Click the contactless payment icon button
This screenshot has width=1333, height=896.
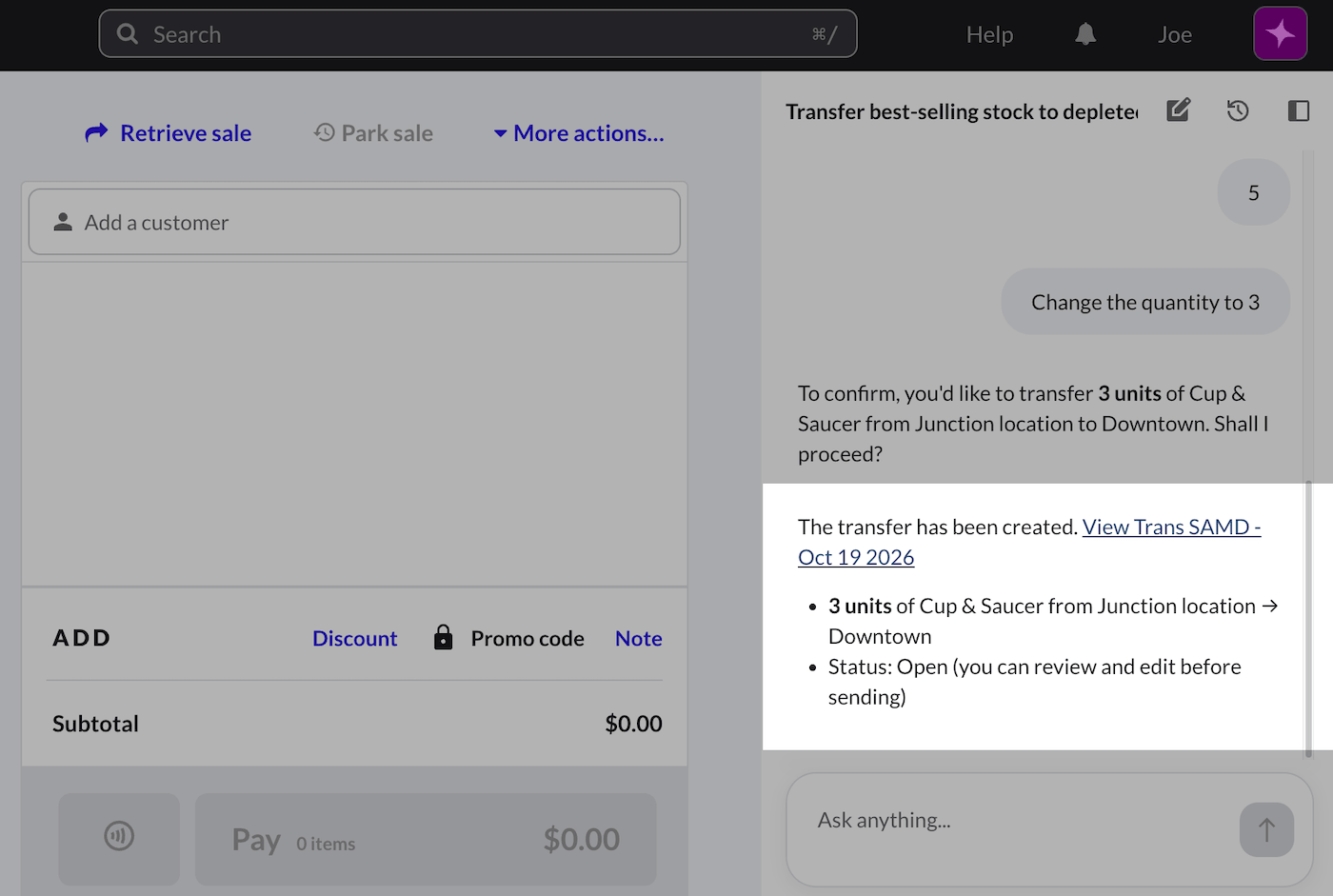[119, 838]
